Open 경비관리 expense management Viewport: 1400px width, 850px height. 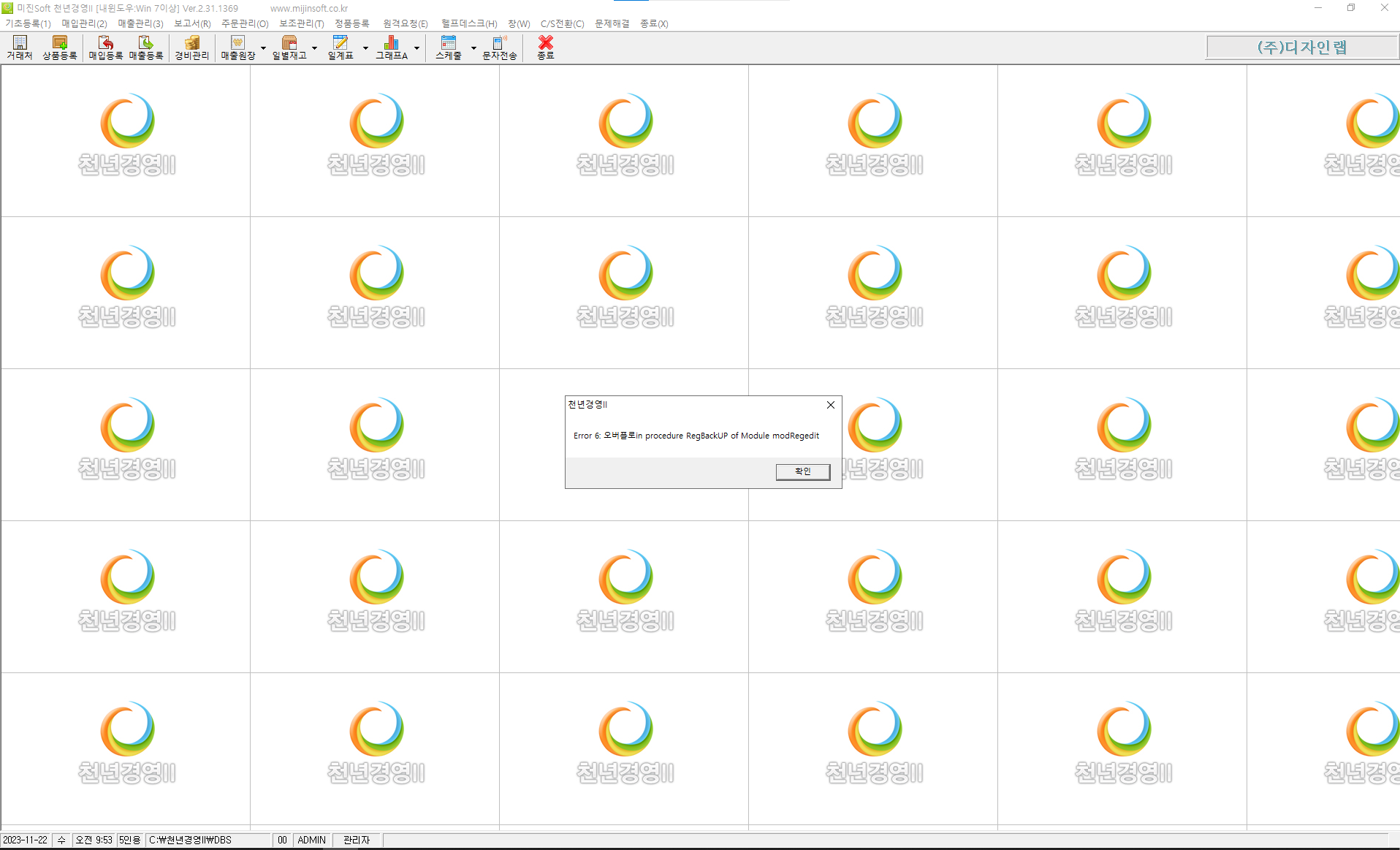pyautogui.click(x=192, y=48)
